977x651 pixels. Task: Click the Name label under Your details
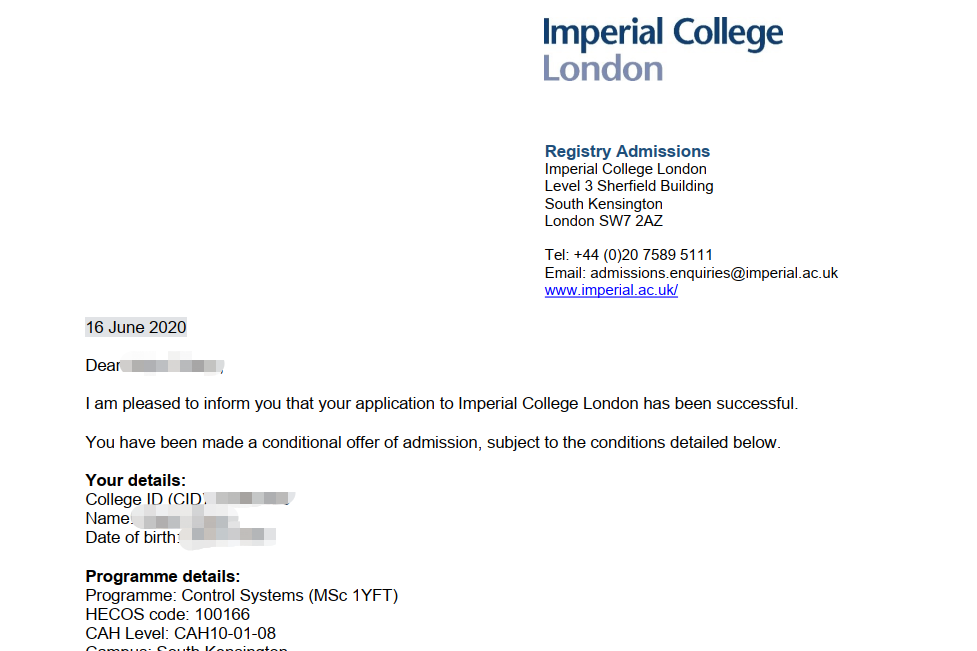pyautogui.click(x=107, y=518)
